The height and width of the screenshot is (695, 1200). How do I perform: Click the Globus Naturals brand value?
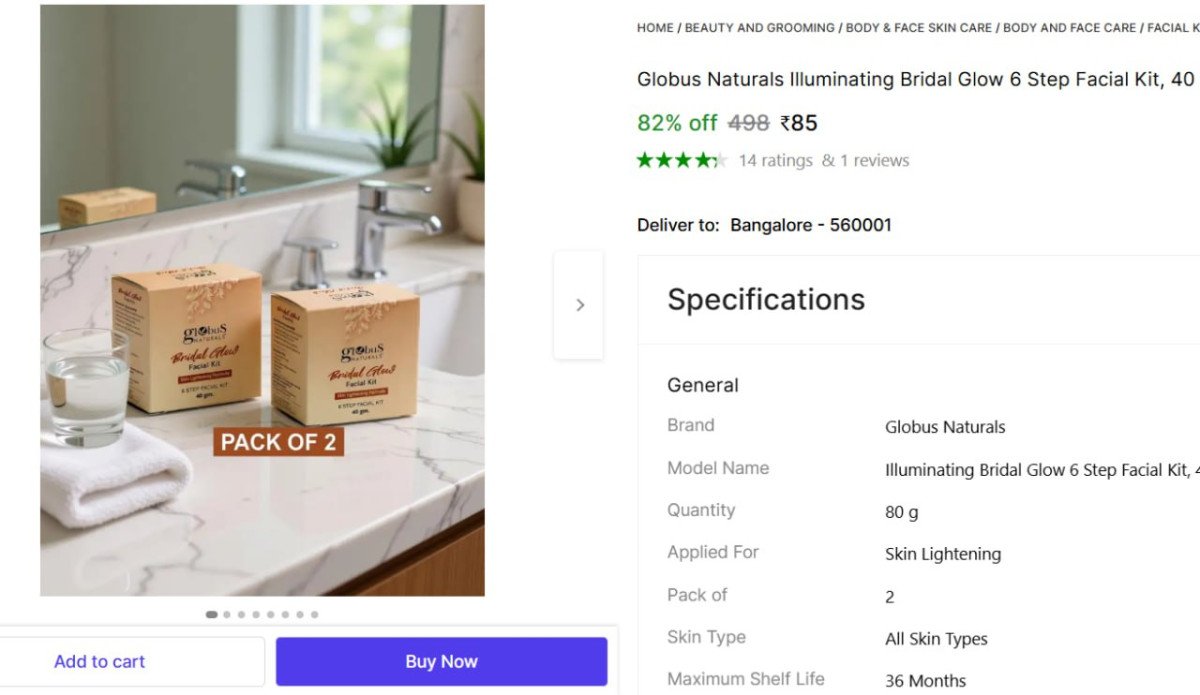[x=945, y=427]
